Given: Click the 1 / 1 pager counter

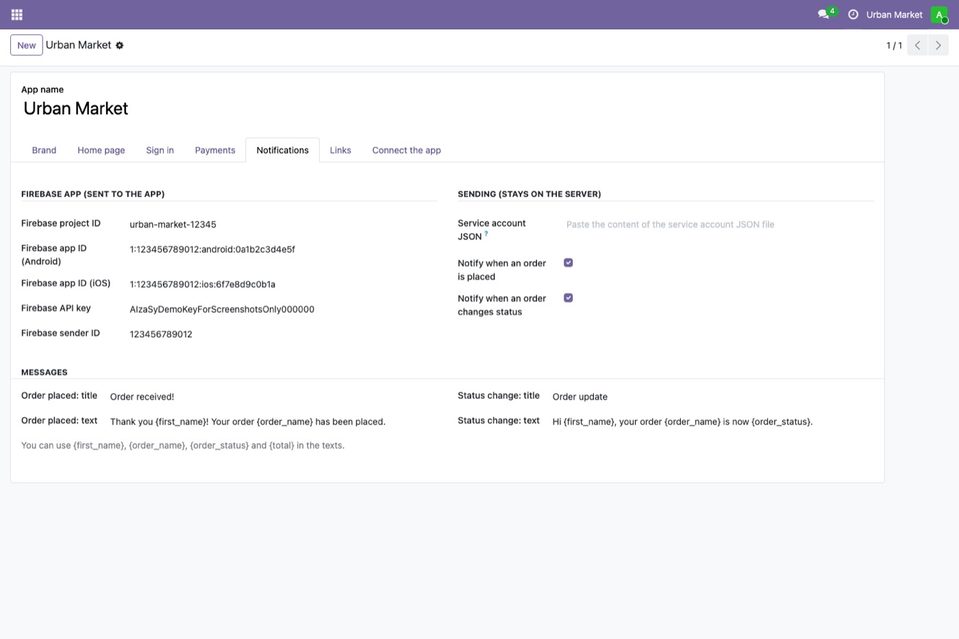Looking at the screenshot, I should pyautogui.click(x=894, y=45).
